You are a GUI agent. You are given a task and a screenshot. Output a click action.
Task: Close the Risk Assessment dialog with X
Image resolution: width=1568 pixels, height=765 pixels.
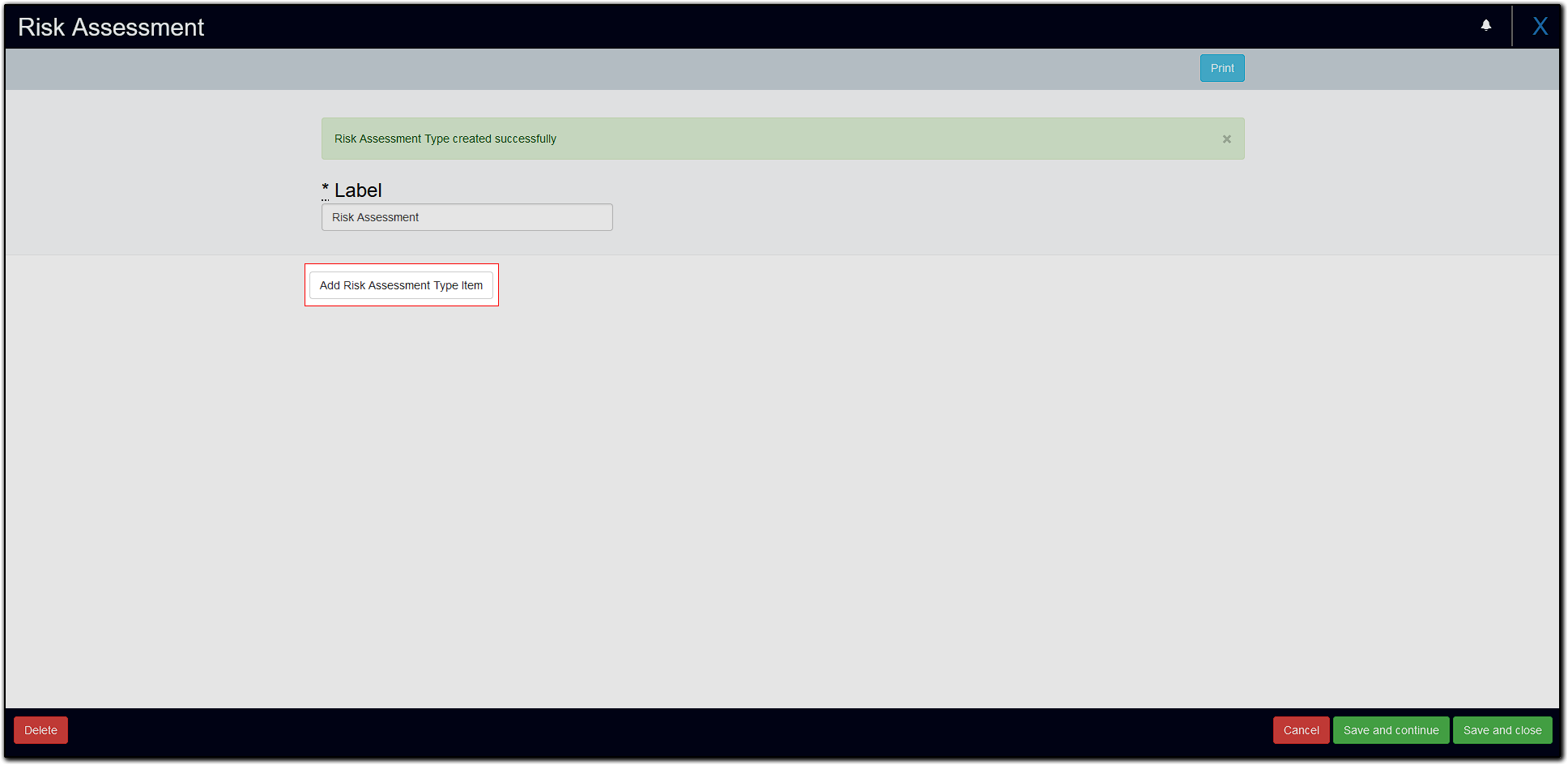[1540, 26]
